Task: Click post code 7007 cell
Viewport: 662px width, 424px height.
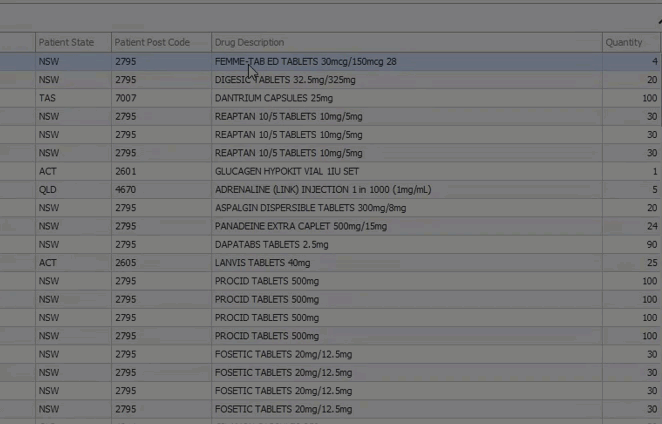Action: click(161, 98)
